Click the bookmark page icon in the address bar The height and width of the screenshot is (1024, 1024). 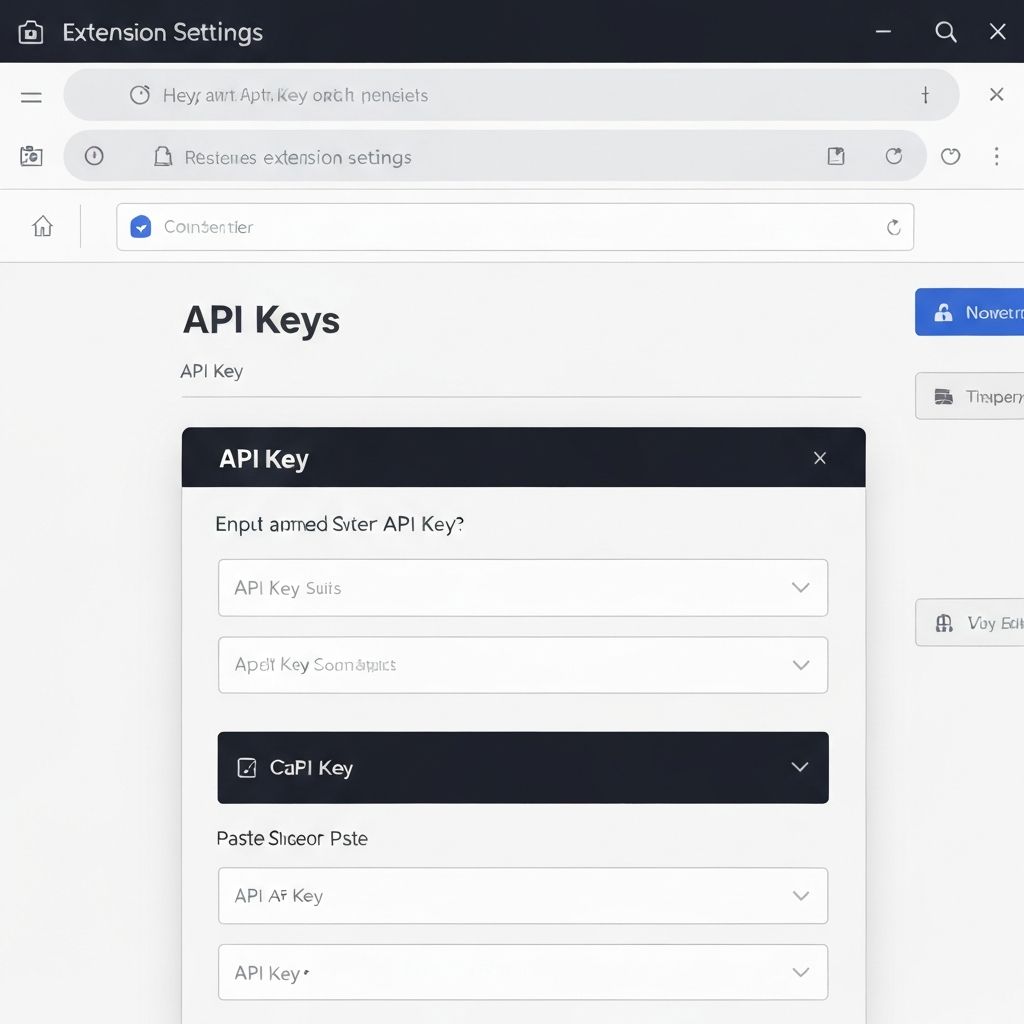pyautogui.click(x=836, y=156)
